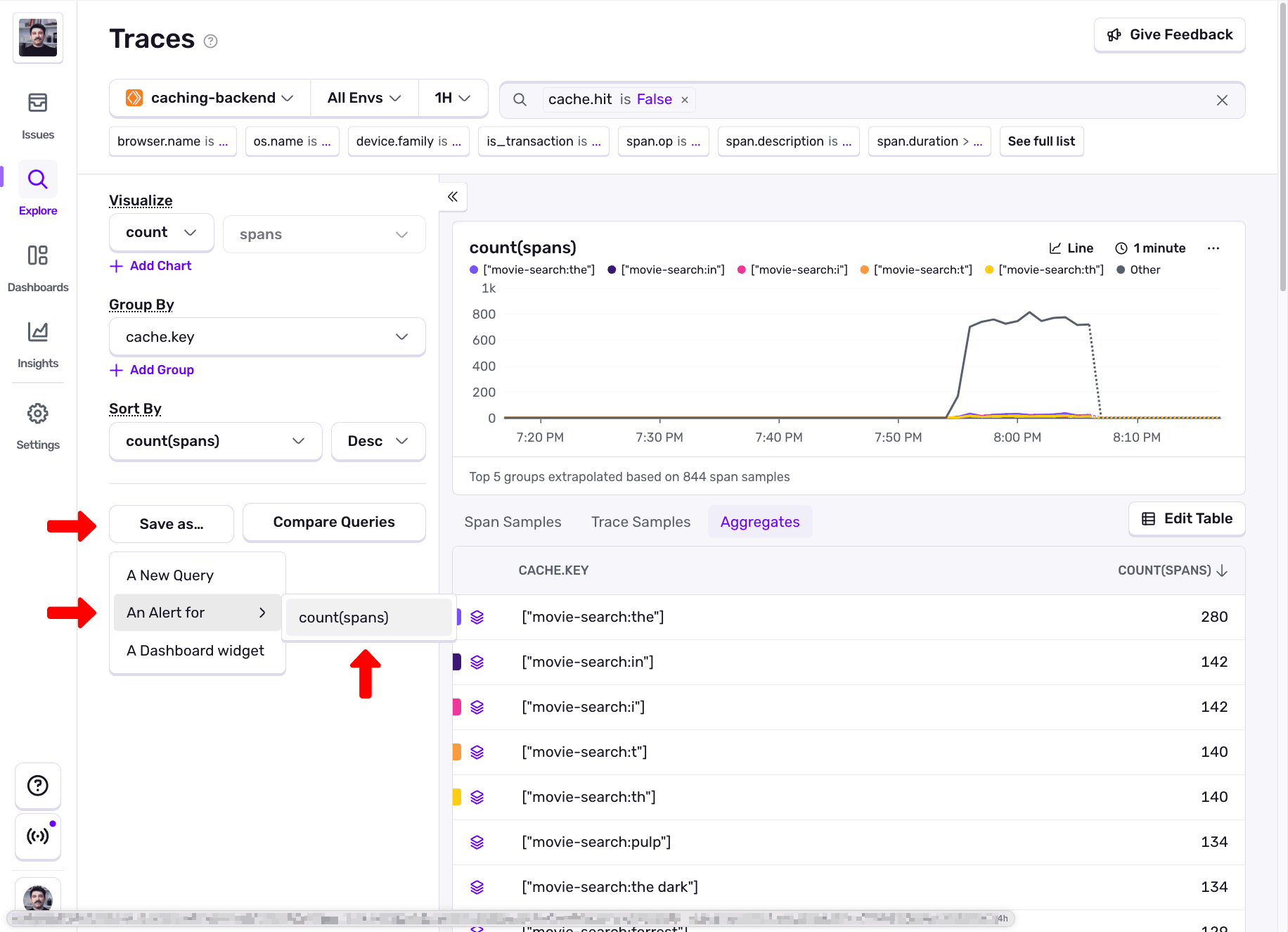The height and width of the screenshot is (932, 1288).
Task: Click the organization avatar at top
Action: [38, 37]
